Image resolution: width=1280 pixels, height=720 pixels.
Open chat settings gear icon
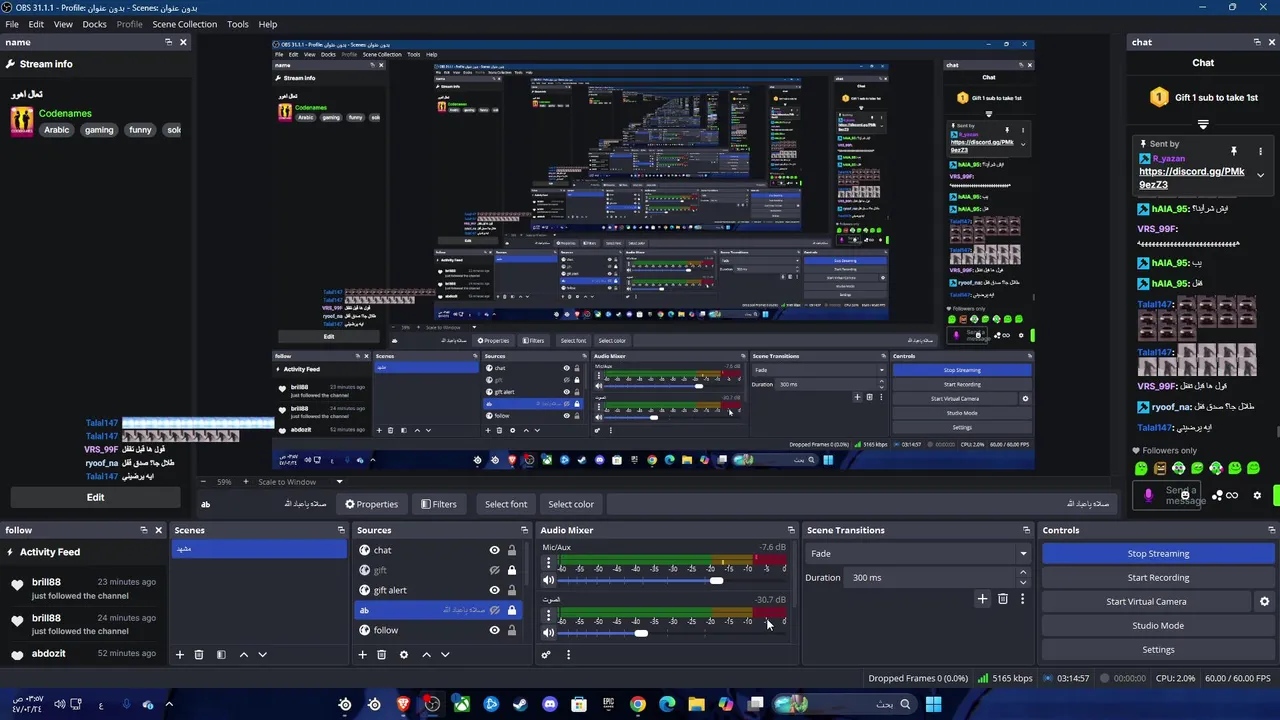click(x=1257, y=494)
